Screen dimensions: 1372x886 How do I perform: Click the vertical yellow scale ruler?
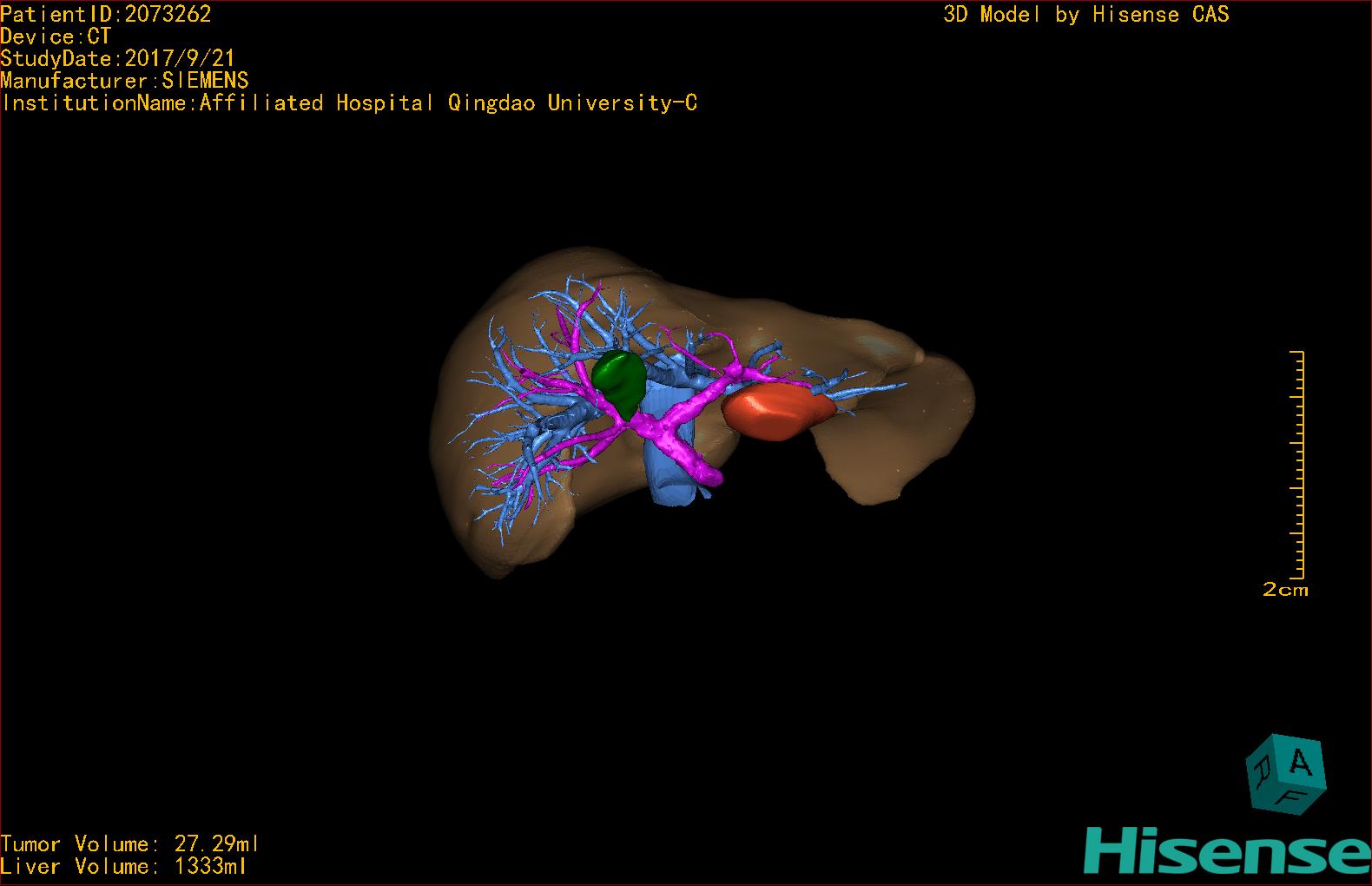coord(1297,465)
